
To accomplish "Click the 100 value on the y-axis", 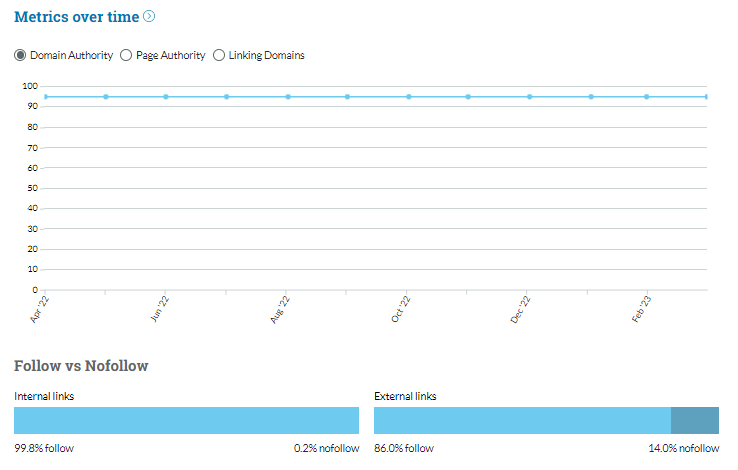I will (30, 86).
